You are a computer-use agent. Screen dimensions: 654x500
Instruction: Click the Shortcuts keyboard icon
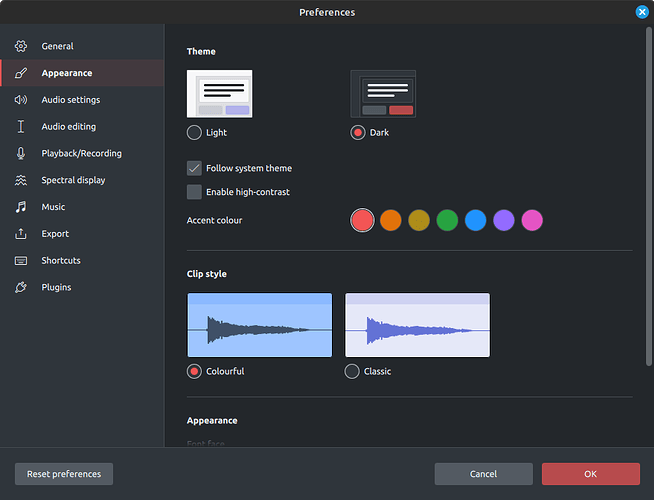tap(21, 261)
